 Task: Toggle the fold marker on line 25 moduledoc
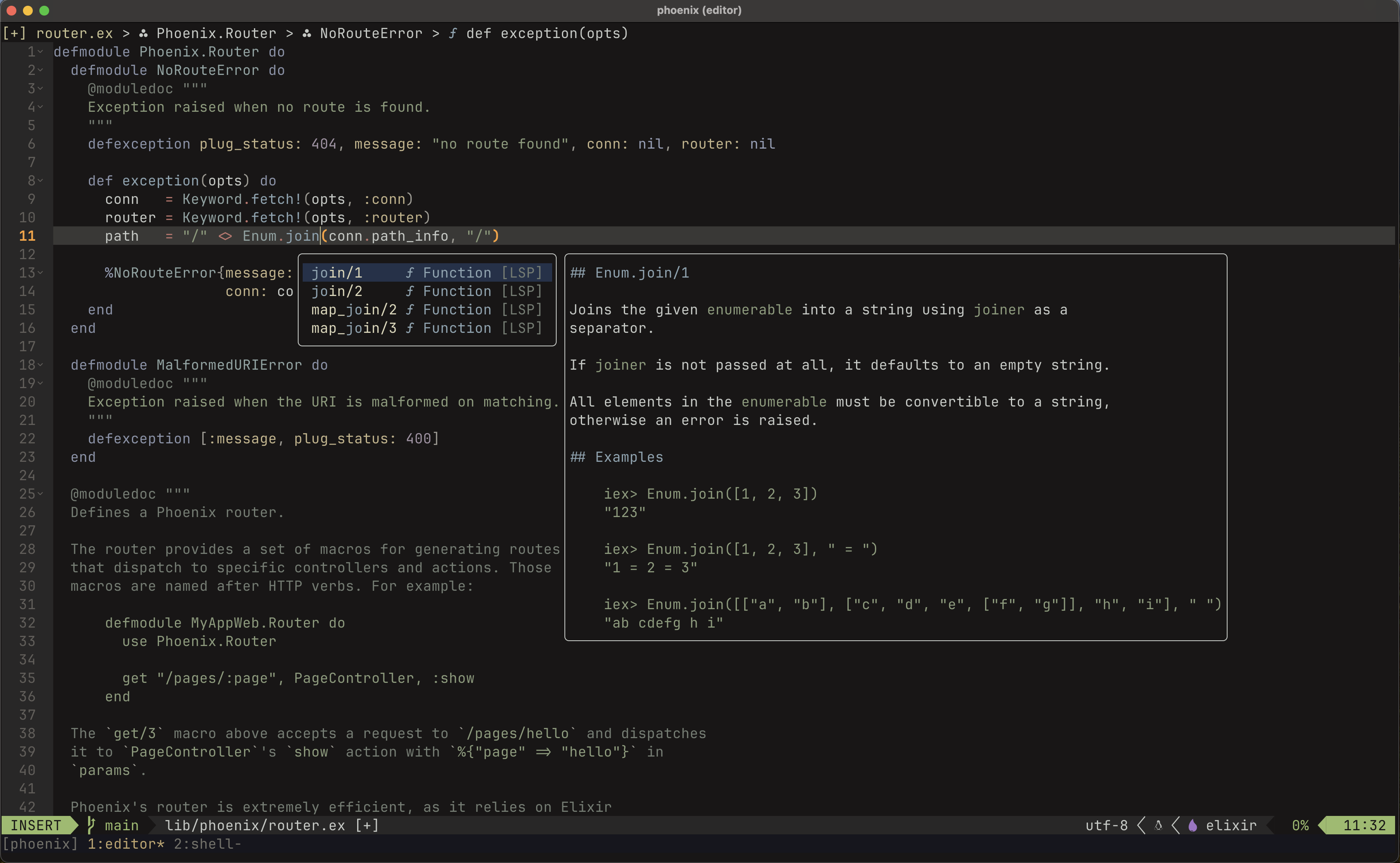[x=41, y=494]
